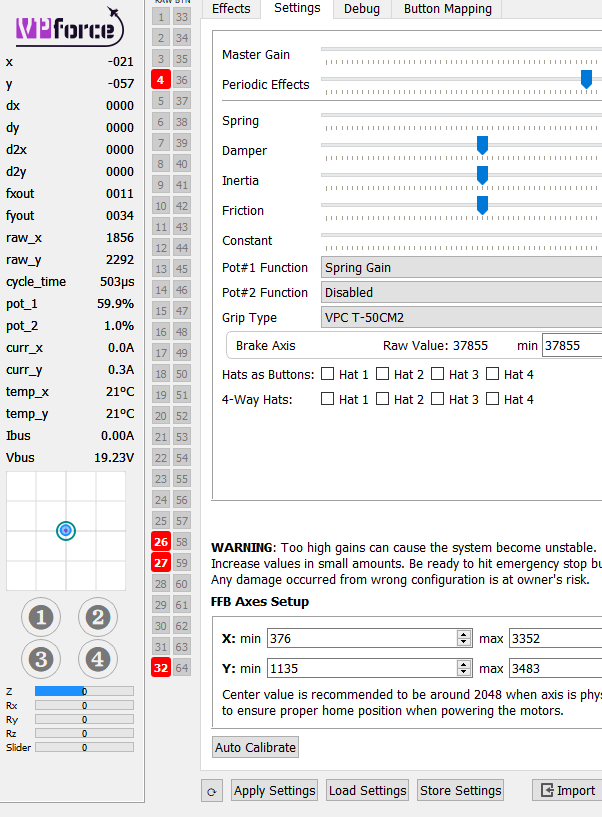Switch to the Settings tab
The image size is (602, 817).
coord(297,8)
